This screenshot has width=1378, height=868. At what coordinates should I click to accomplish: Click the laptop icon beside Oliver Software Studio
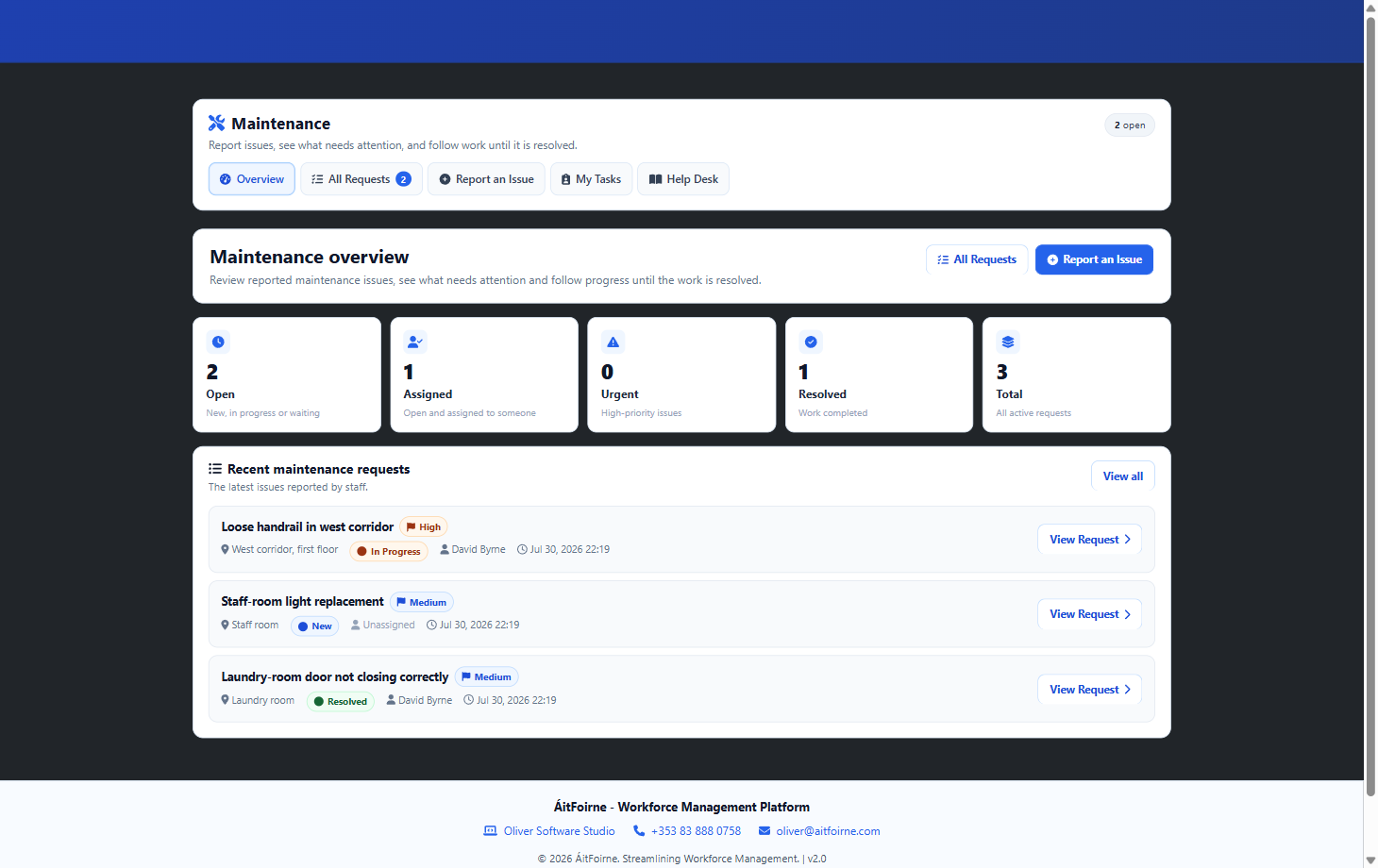click(x=490, y=831)
